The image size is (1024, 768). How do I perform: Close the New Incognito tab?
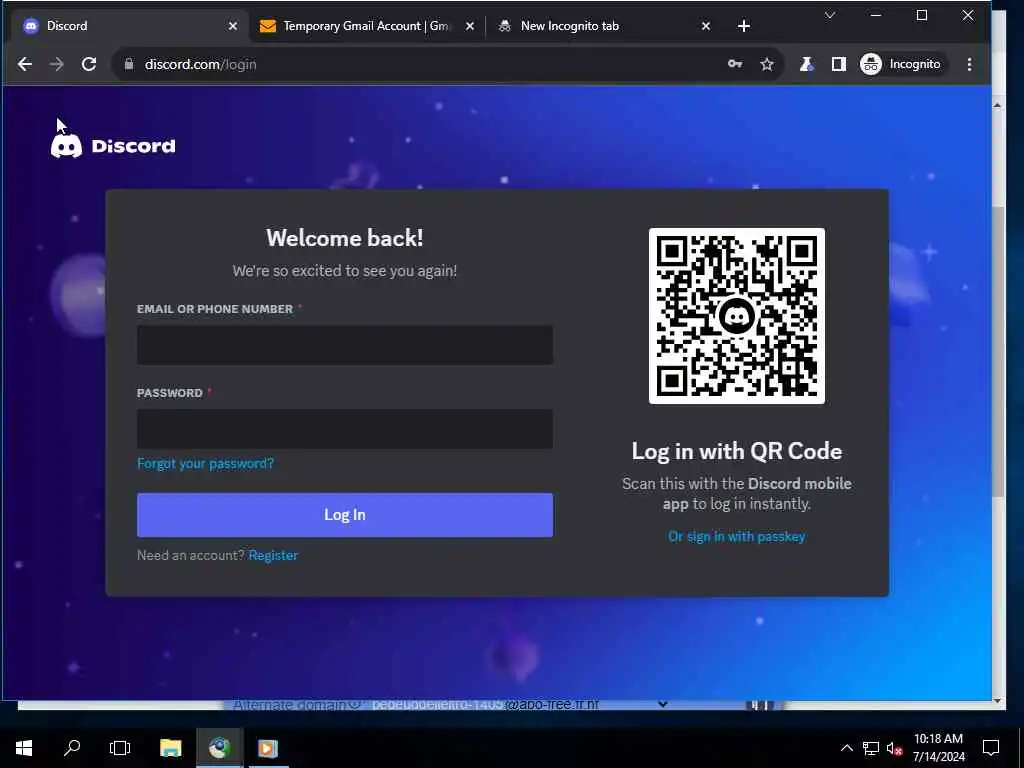pyautogui.click(x=706, y=26)
